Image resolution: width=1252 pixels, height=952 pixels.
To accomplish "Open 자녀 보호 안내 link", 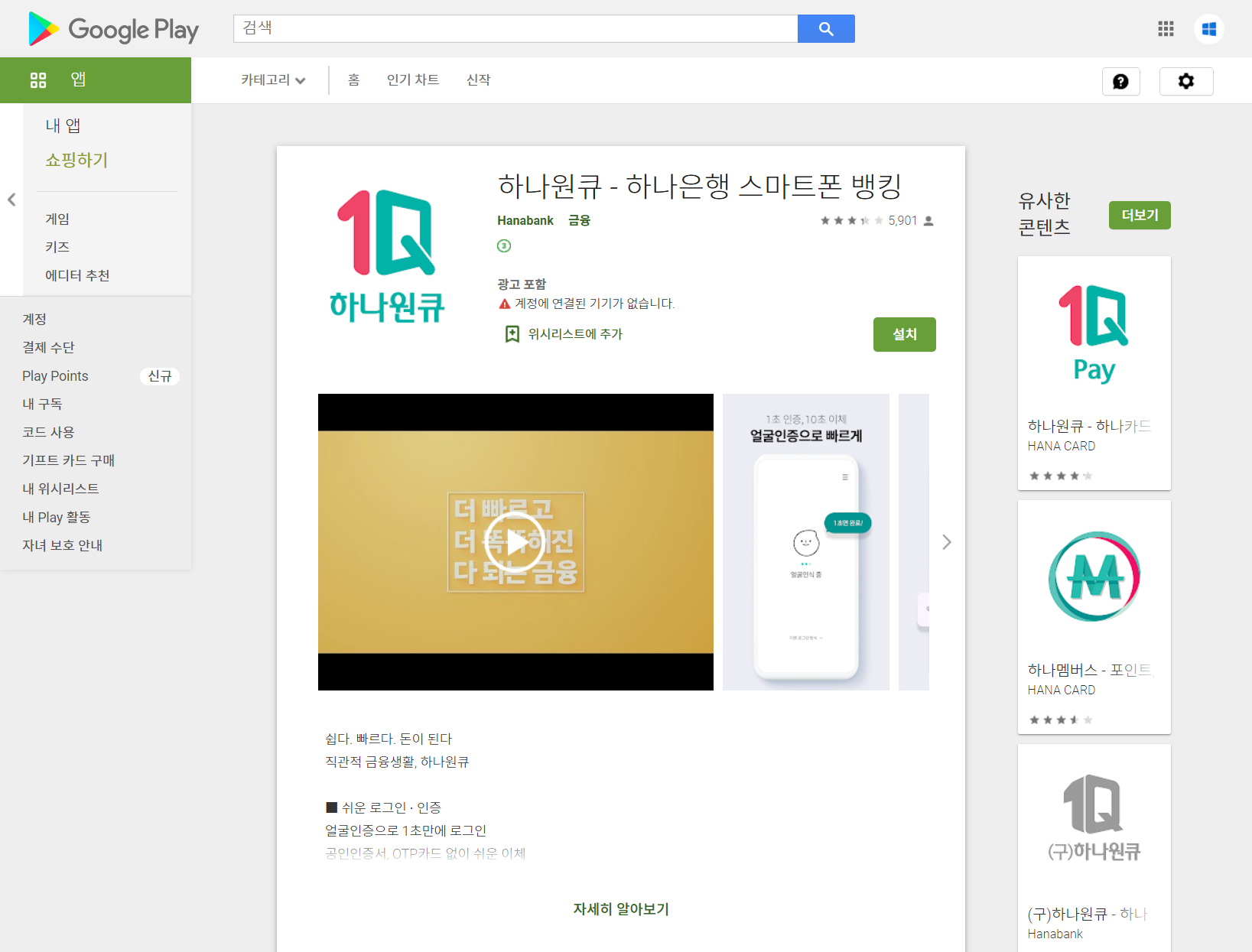I will (62, 545).
